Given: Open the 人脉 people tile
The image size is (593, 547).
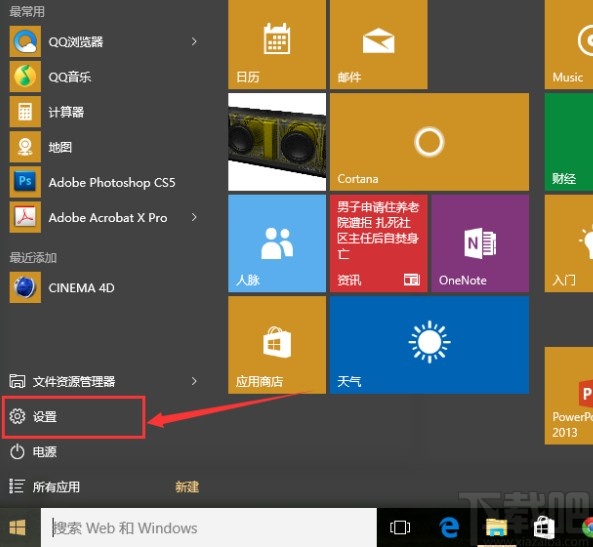Looking at the screenshot, I should click(277, 244).
